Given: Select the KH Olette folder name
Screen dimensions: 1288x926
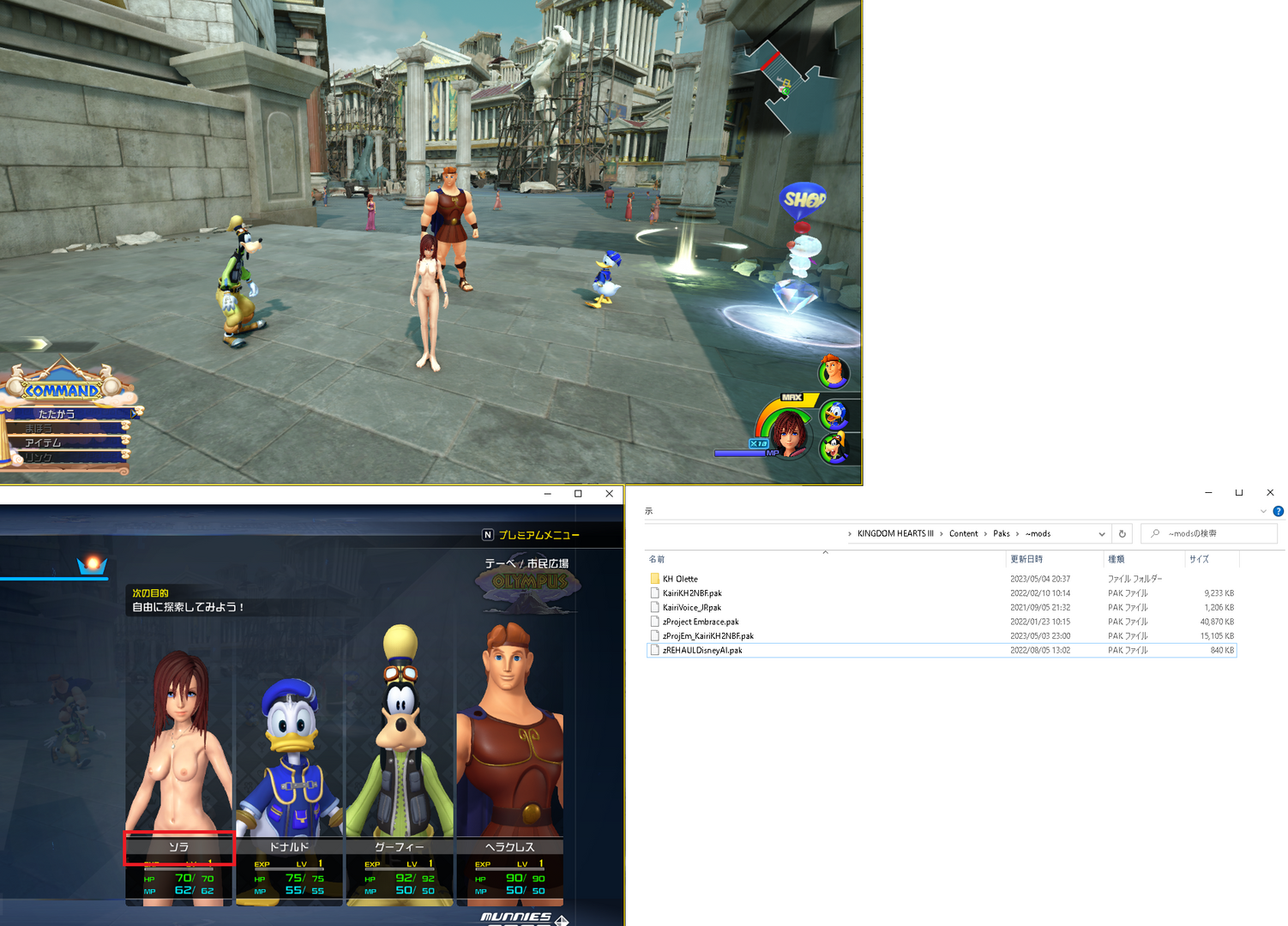Looking at the screenshot, I should 680,579.
